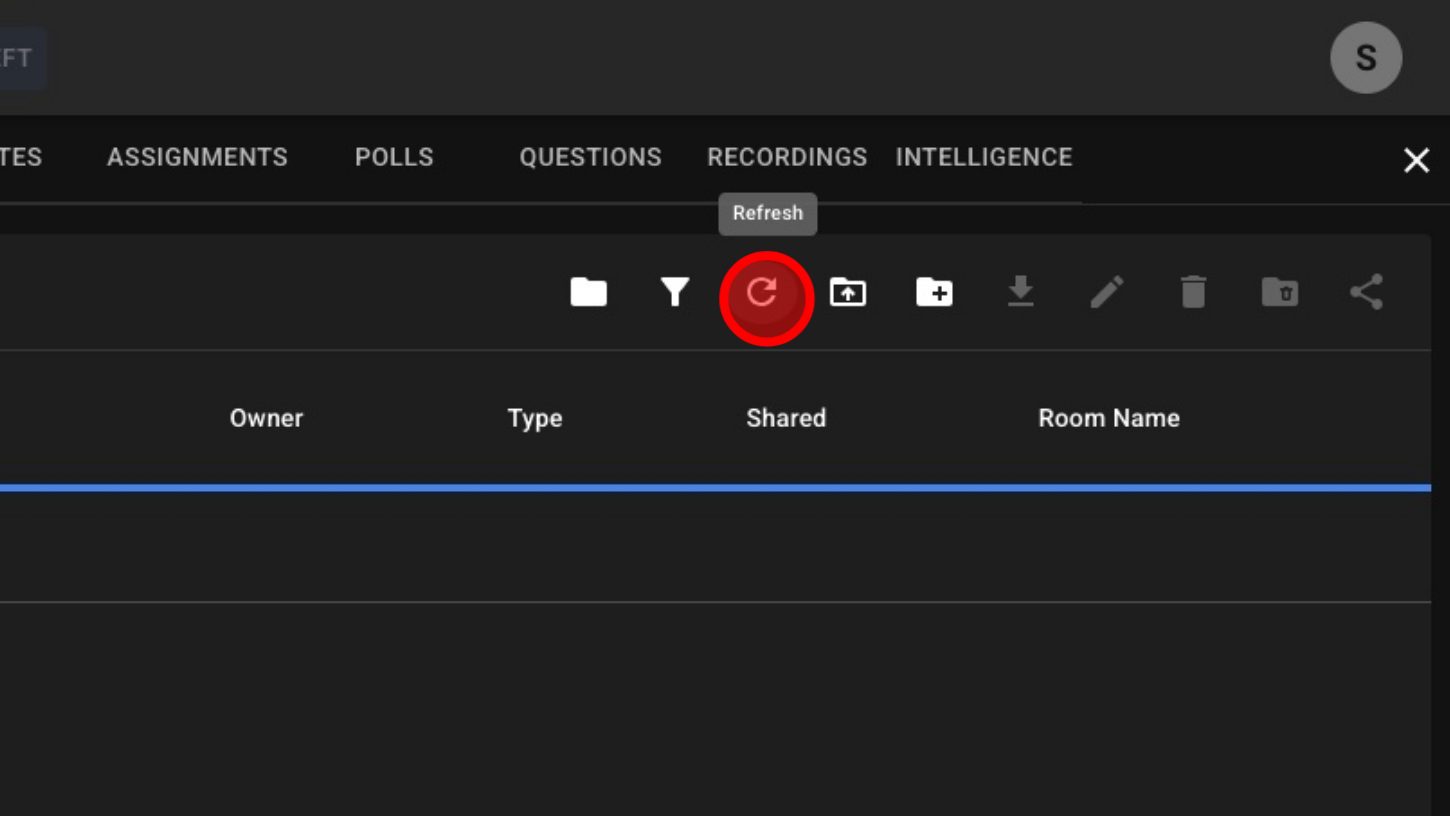Click the pencil edit icon
Viewport: 1450px width, 816px height.
(x=1106, y=293)
